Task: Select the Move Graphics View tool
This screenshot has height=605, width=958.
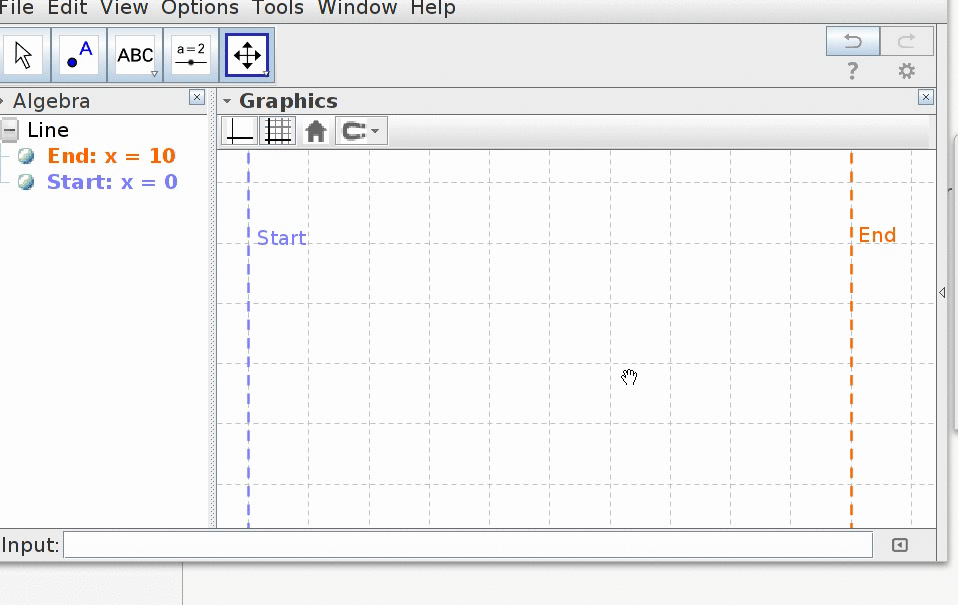Action: coord(247,55)
